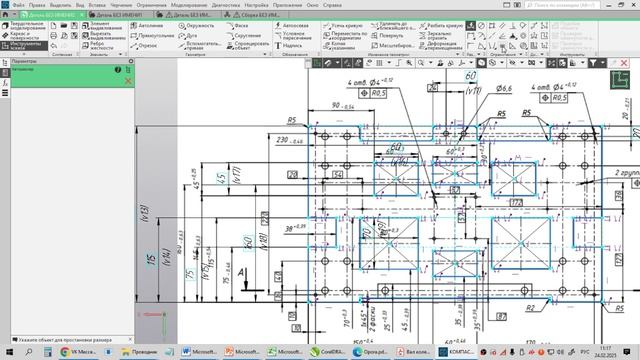The height and width of the screenshot is (360, 640).
Task: Click Повернуть rotate tool
Action: (387, 36)
